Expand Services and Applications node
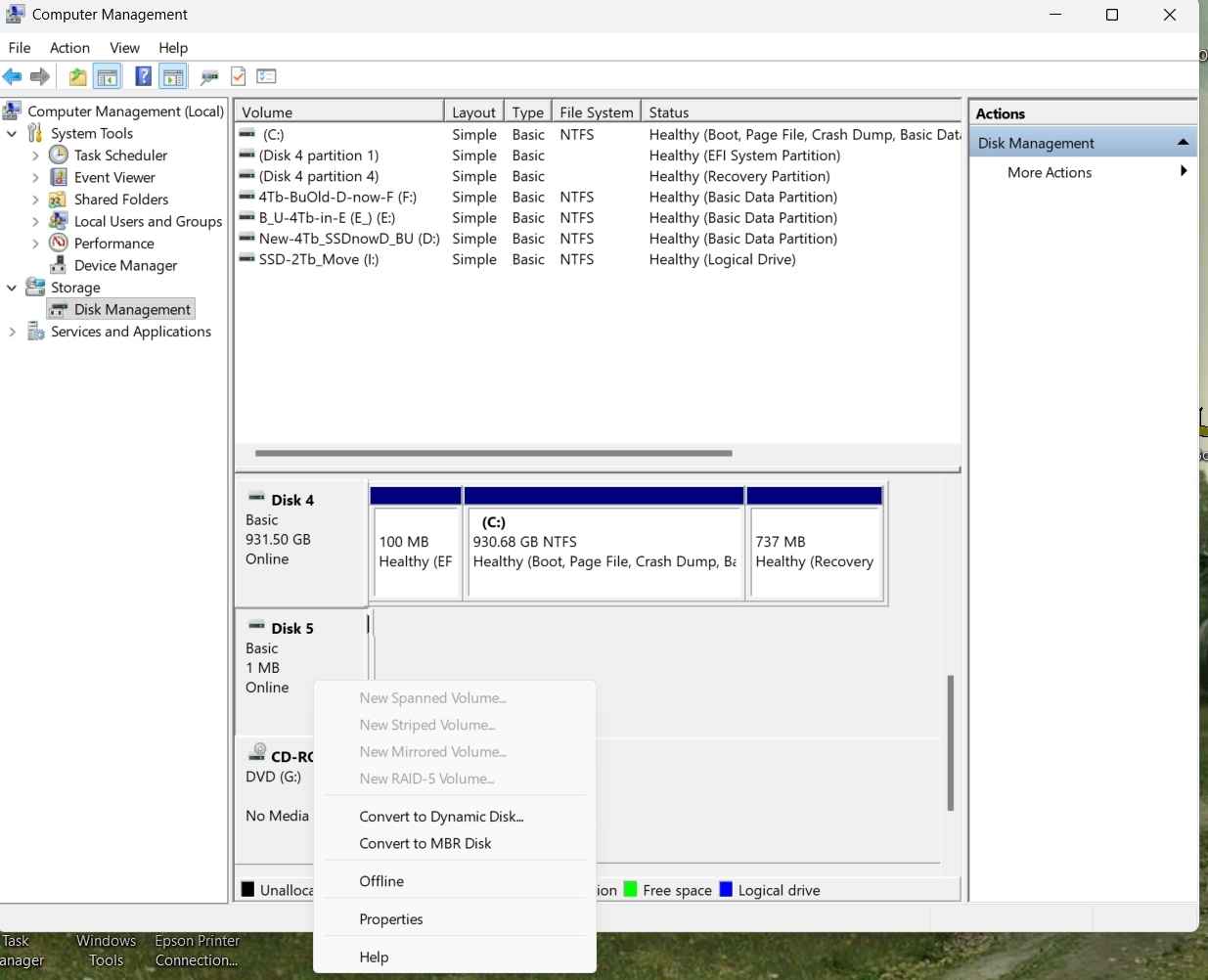The width and height of the screenshot is (1208, 980). (12, 332)
